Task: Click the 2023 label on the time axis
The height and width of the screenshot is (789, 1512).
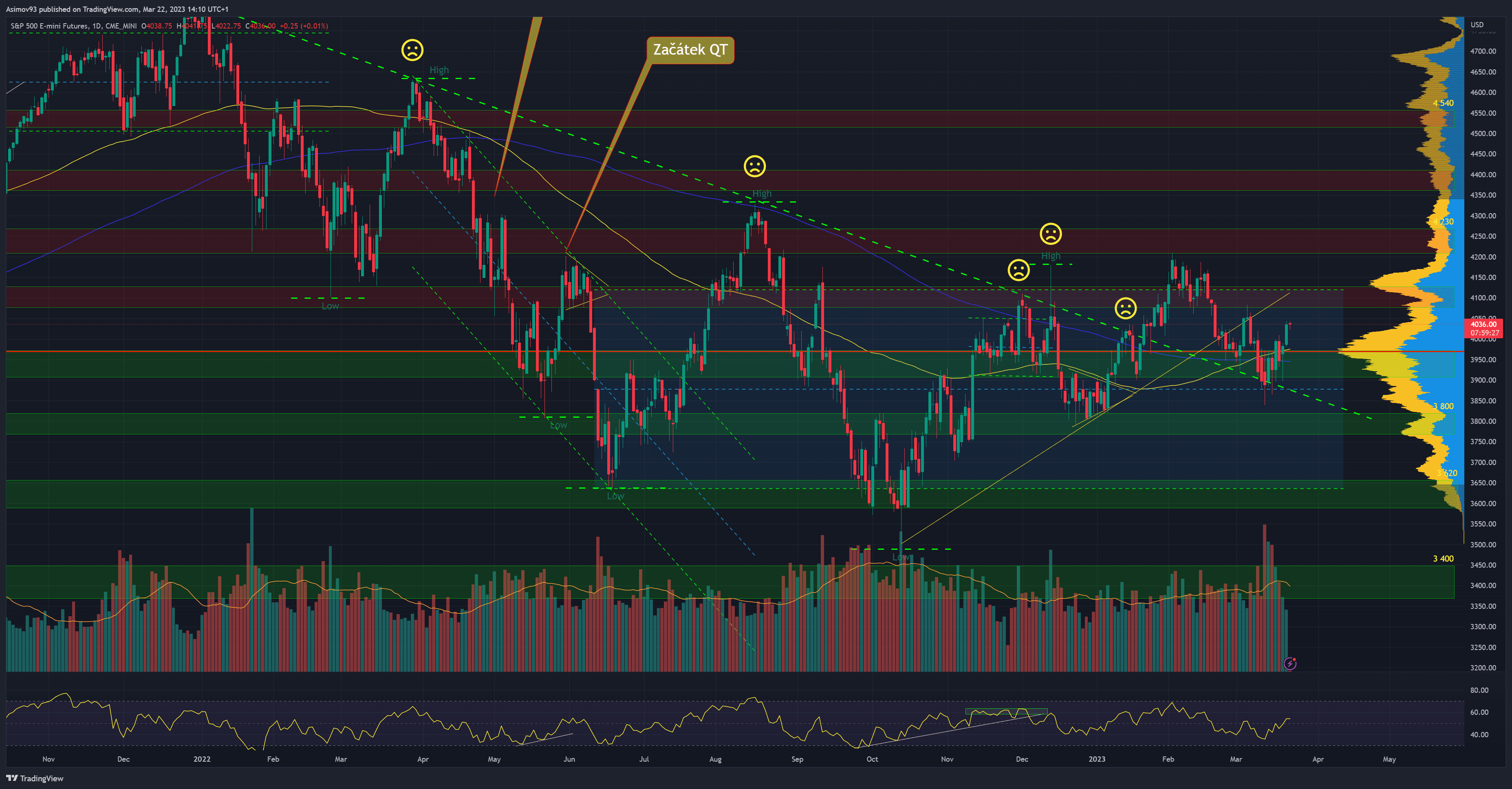Action: pos(1096,759)
